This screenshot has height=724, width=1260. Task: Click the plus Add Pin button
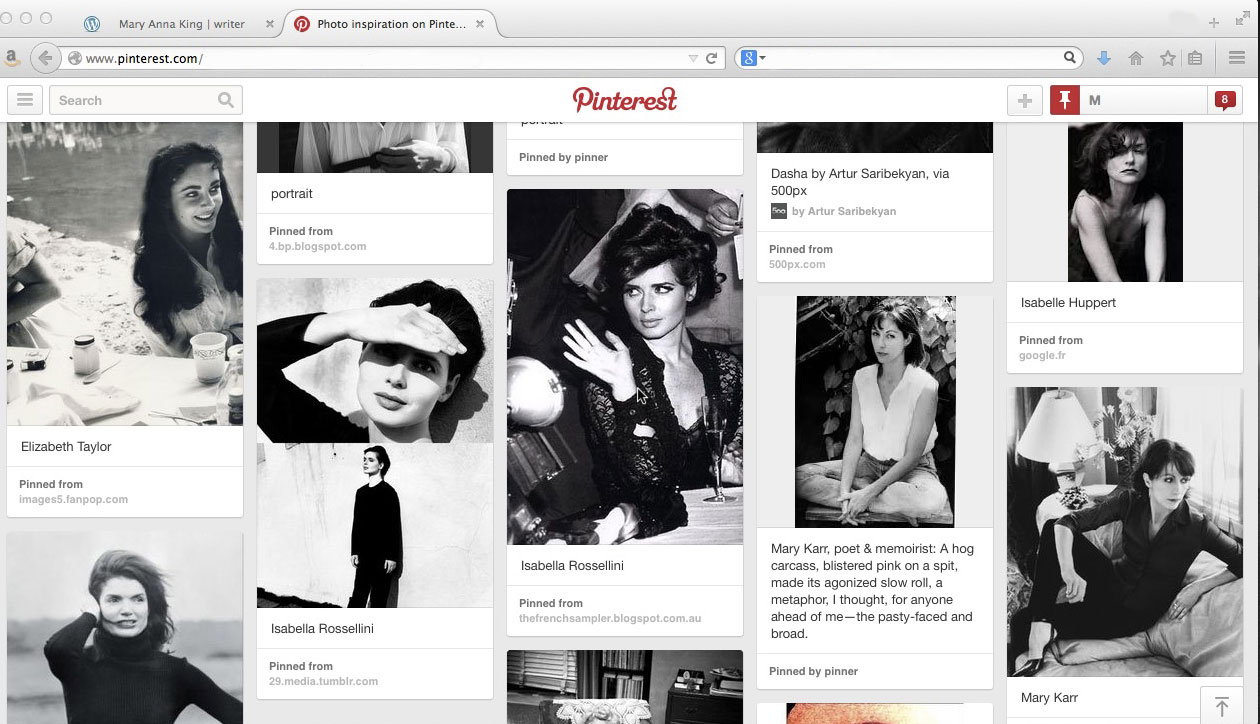click(x=1024, y=100)
